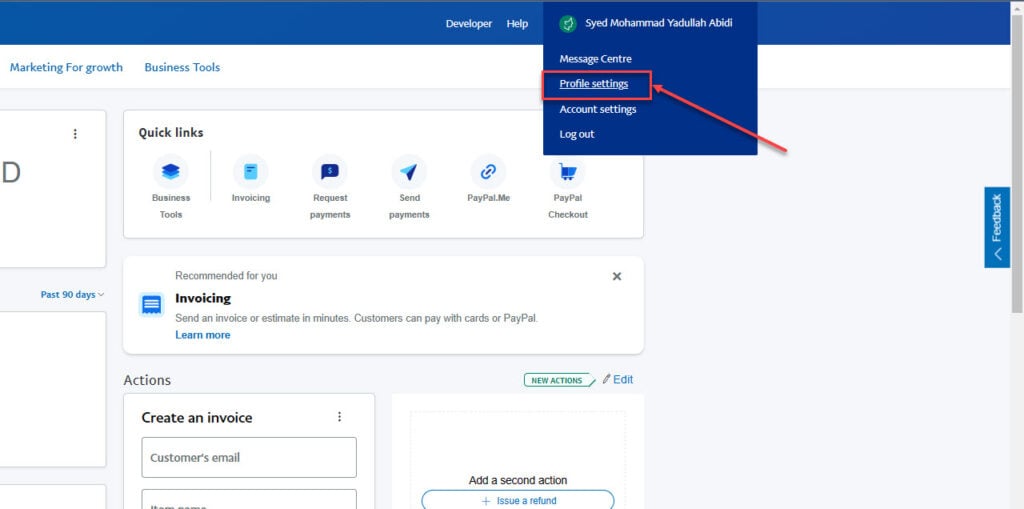
Task: Click the Recommended for you label
Action: tap(226, 276)
